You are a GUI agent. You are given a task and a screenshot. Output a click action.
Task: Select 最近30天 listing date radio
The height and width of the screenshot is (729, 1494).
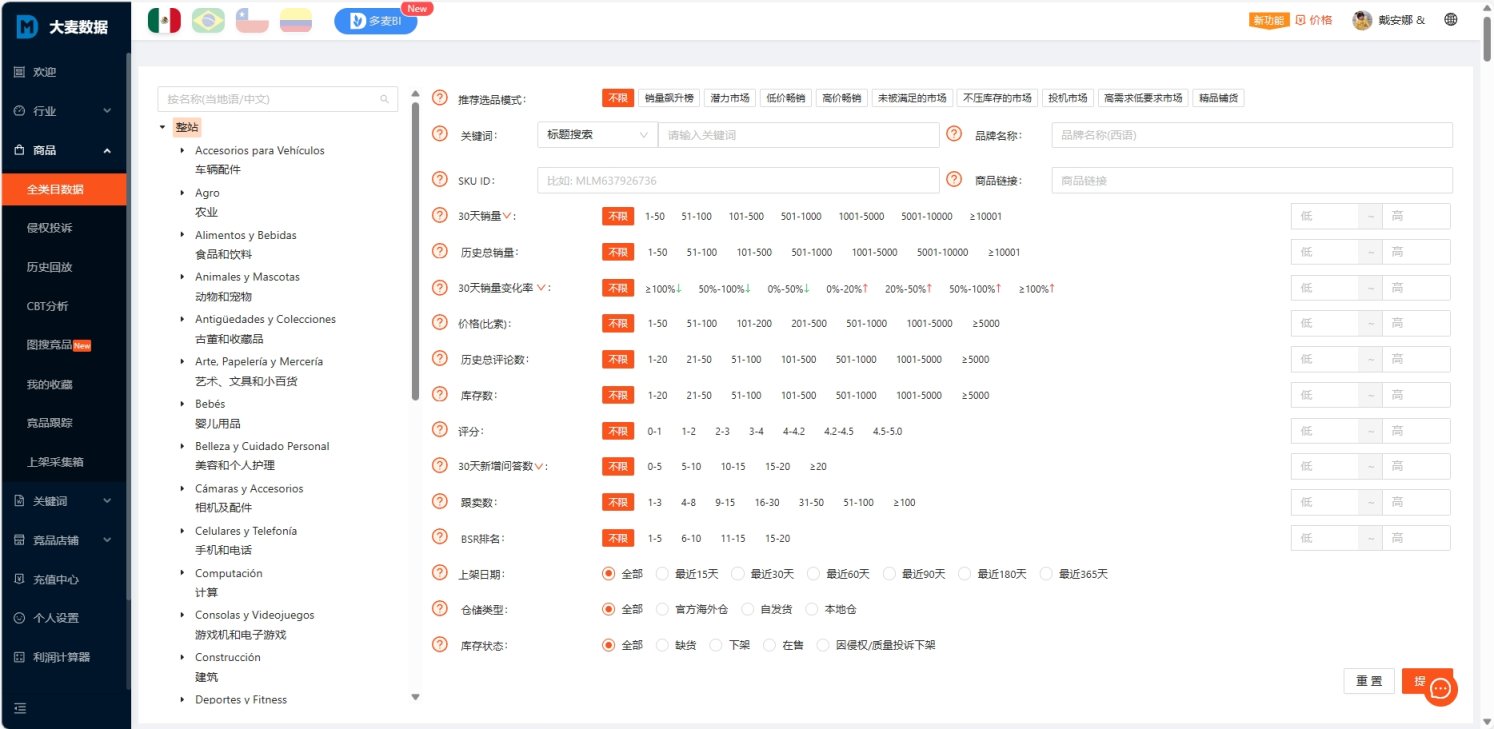(x=738, y=574)
